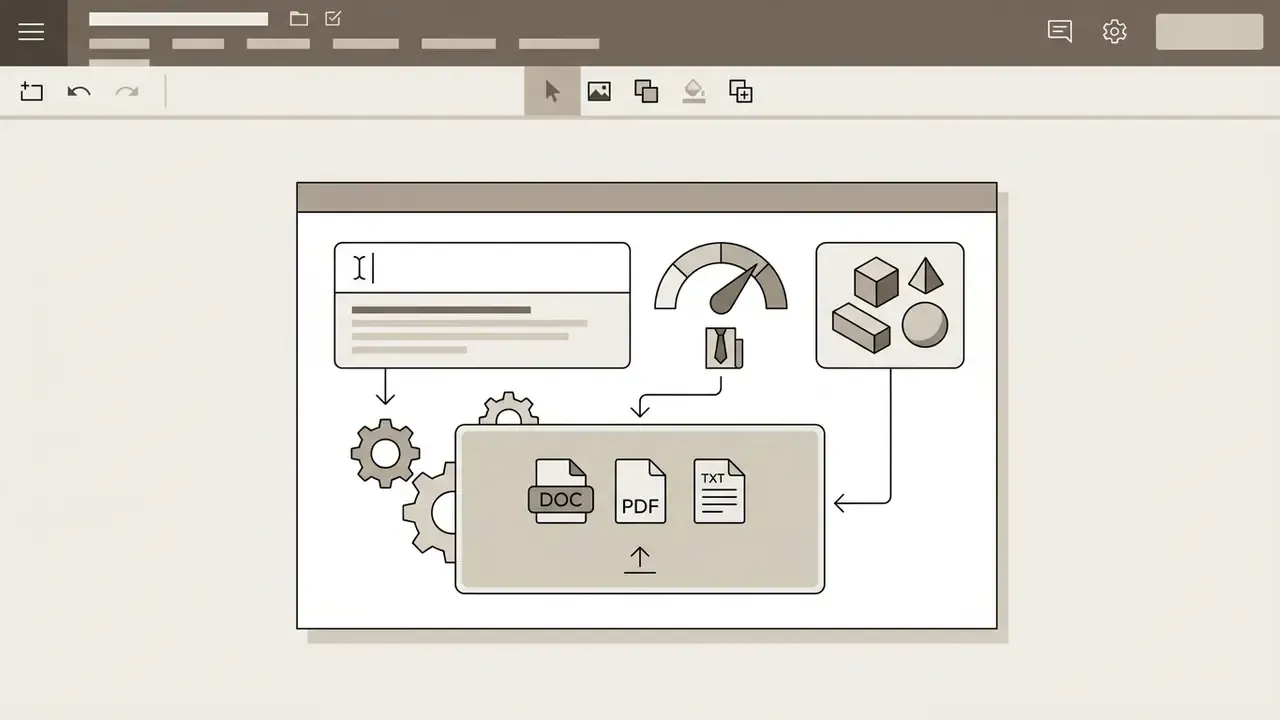The height and width of the screenshot is (720, 1280).
Task: Redo the last undone action
Action: click(x=127, y=92)
